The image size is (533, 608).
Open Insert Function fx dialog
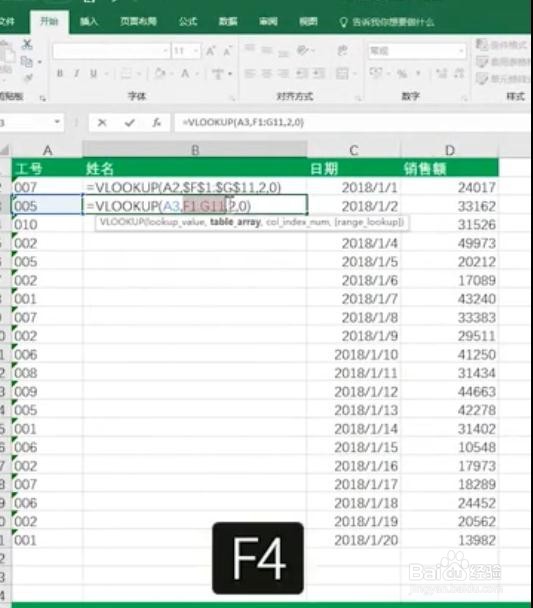tap(156, 123)
